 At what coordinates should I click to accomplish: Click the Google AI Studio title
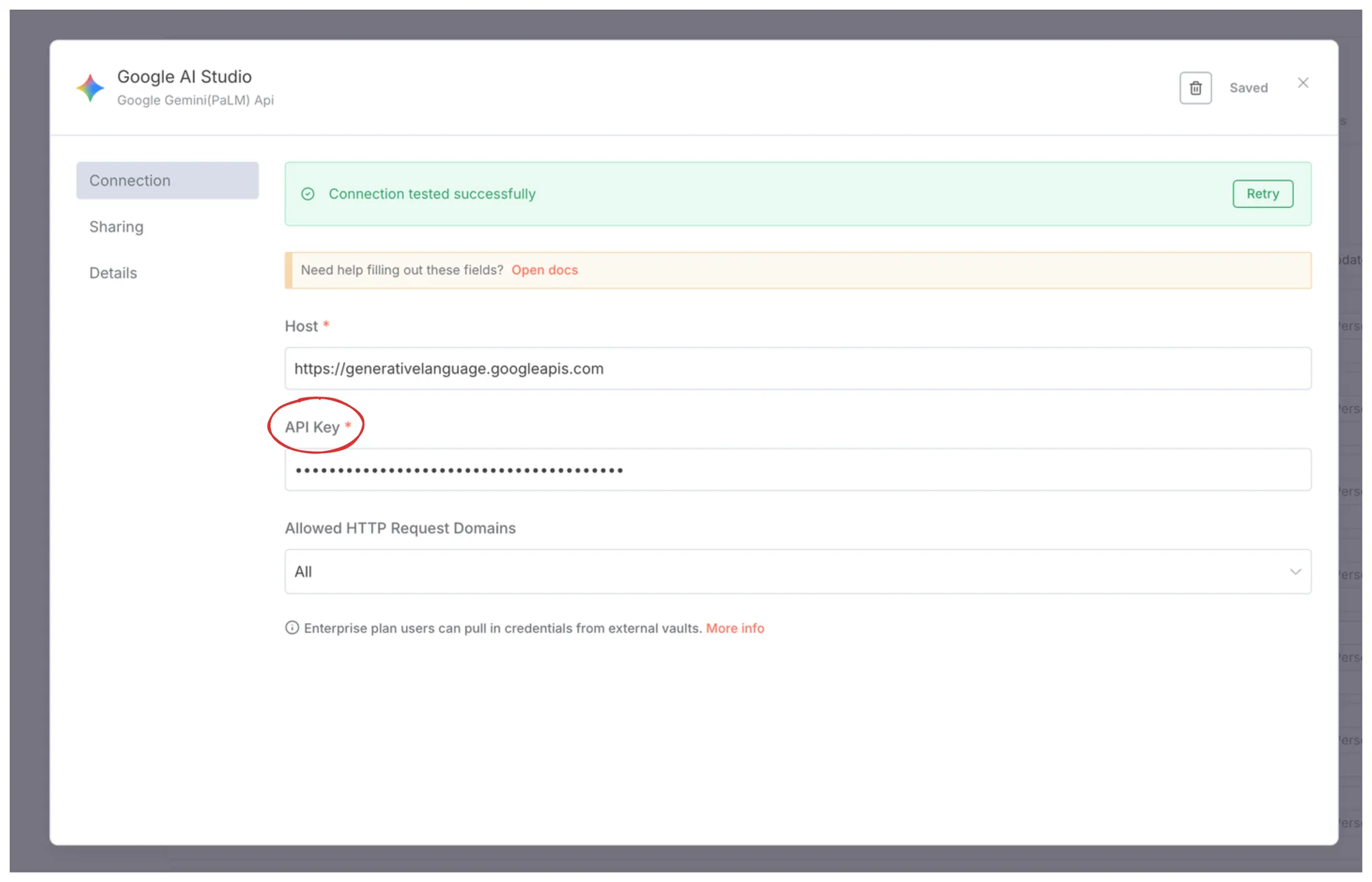185,77
